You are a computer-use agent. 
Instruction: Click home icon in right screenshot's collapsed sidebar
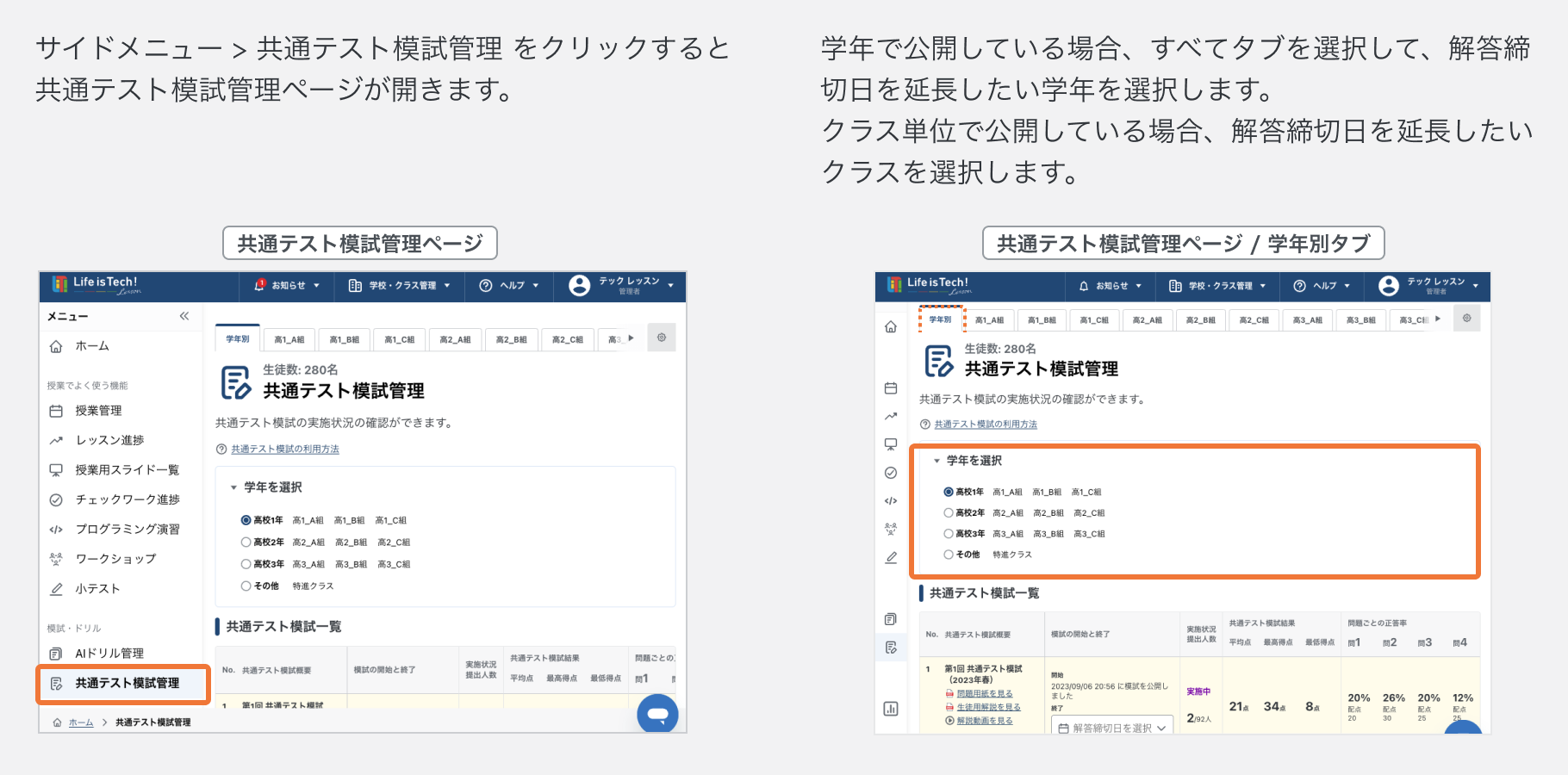[891, 327]
